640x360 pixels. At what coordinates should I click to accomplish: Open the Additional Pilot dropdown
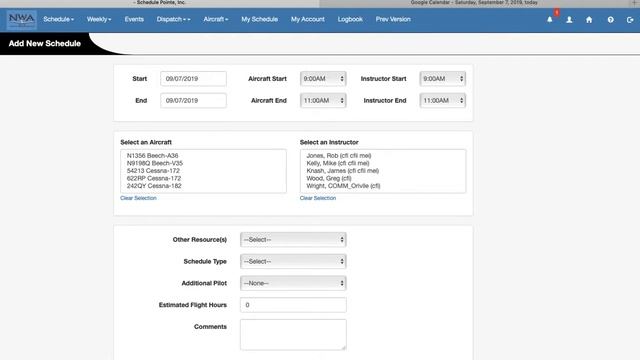pos(293,283)
